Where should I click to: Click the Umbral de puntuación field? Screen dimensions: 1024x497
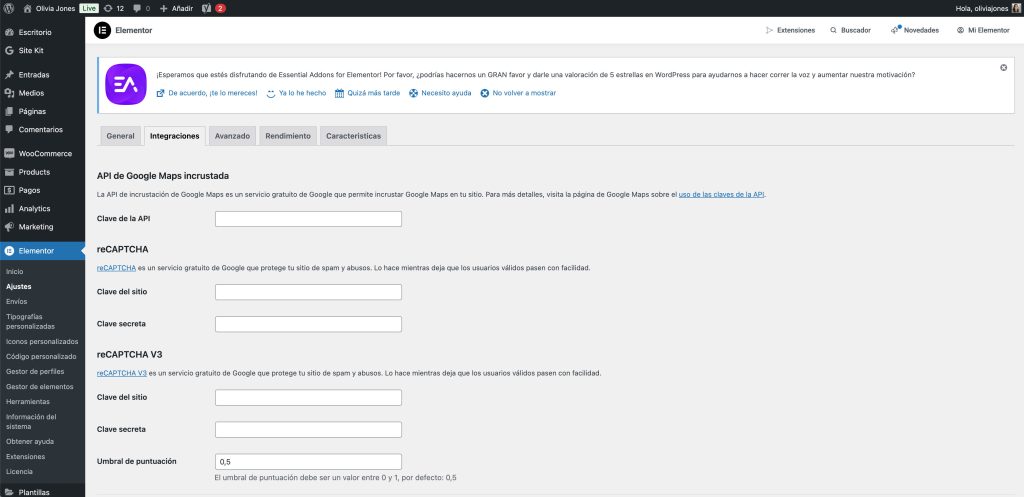click(x=308, y=462)
